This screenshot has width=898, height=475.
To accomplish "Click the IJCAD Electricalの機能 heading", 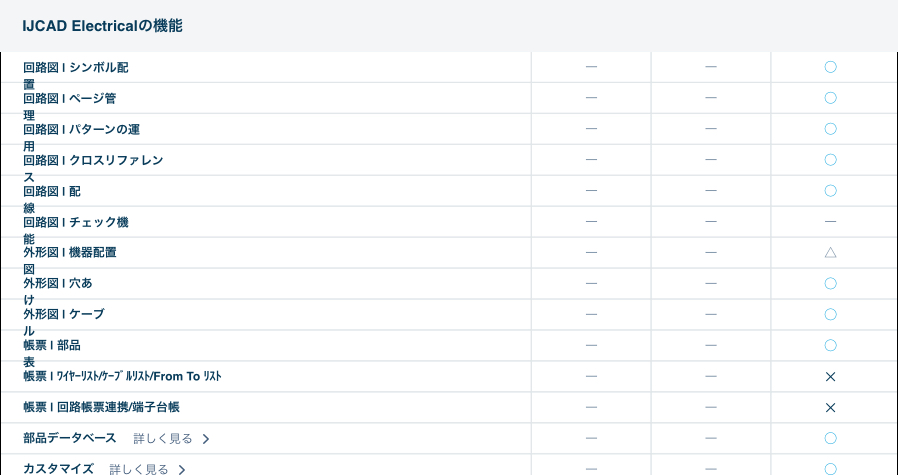I will pos(102,26).
